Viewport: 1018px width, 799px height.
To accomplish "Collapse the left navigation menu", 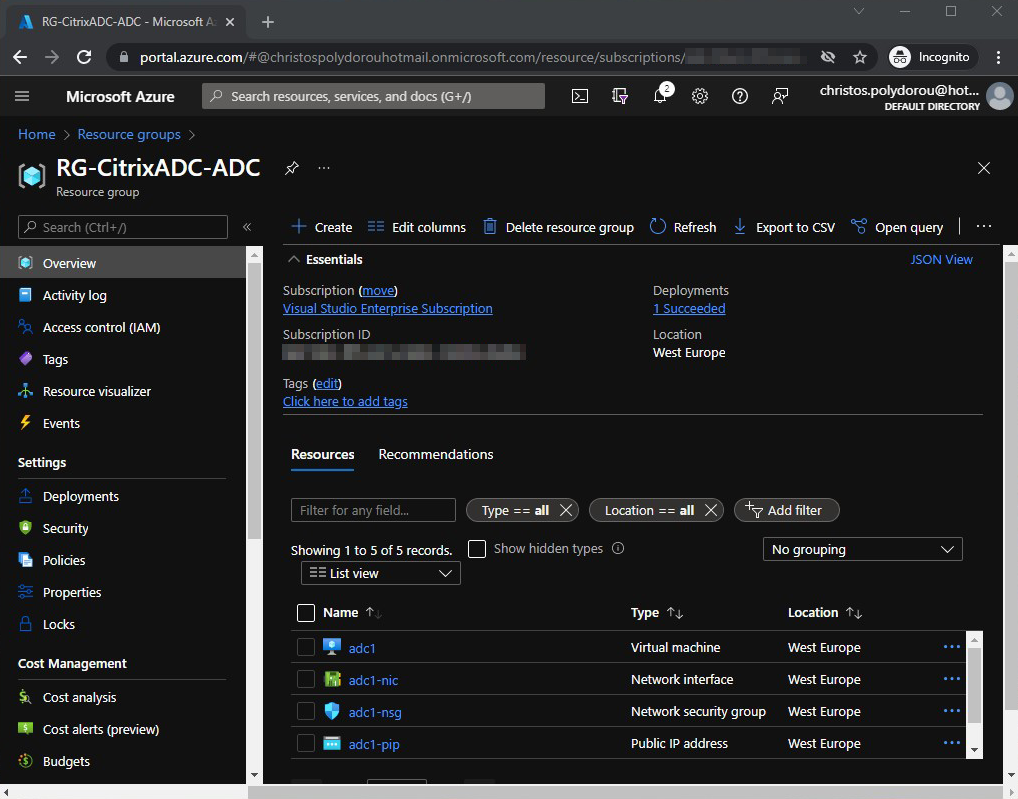I will 247,227.
